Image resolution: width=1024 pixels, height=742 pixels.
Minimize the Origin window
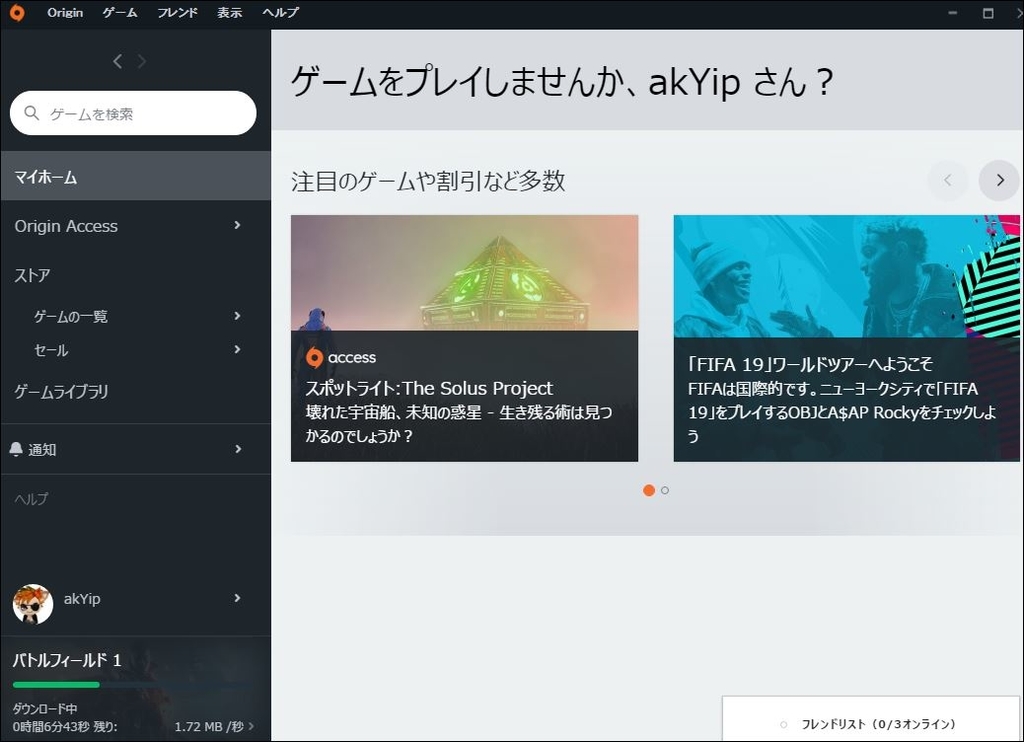[953, 12]
